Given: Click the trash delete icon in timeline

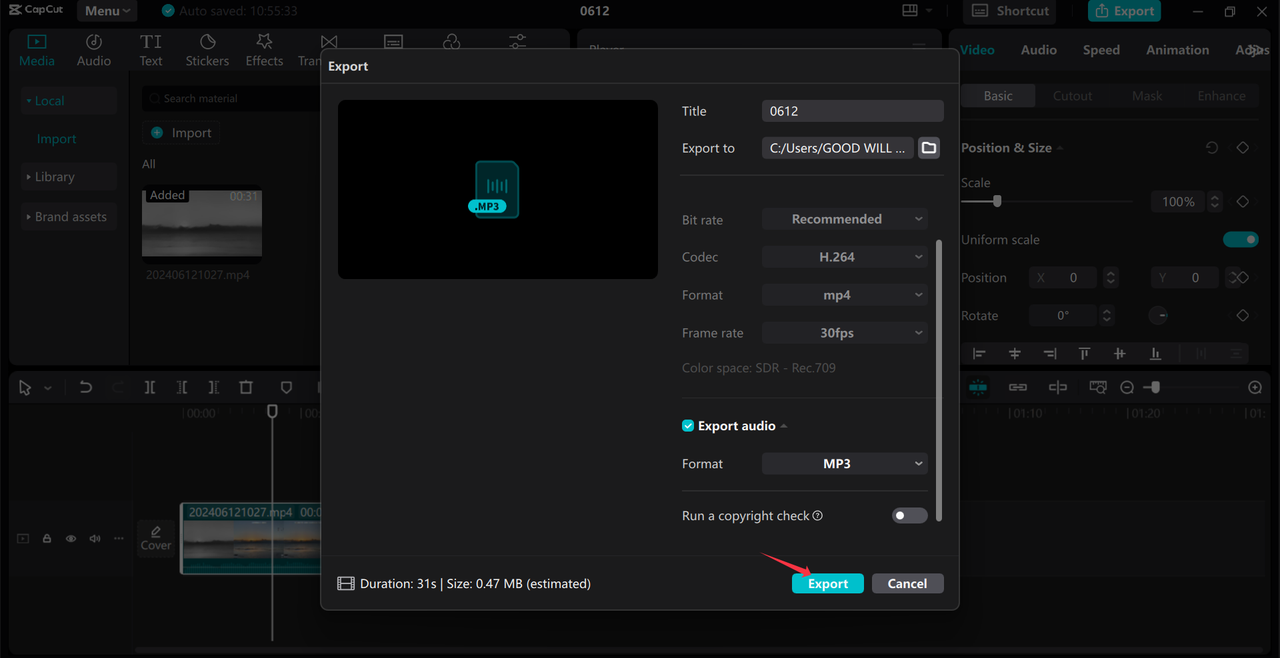Looking at the screenshot, I should click(246, 387).
